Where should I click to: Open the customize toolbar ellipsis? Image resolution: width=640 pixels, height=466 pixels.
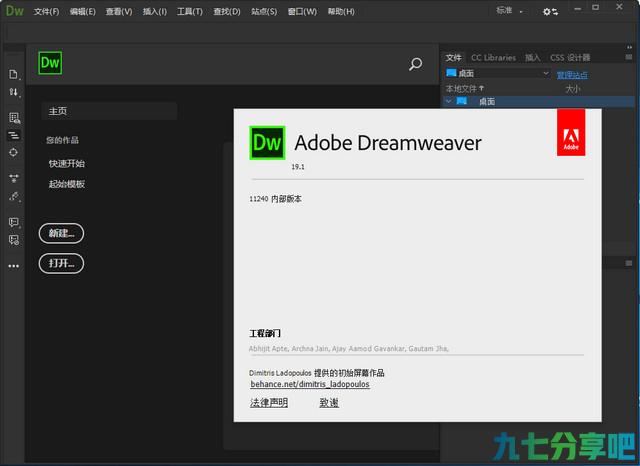[x=13, y=266]
